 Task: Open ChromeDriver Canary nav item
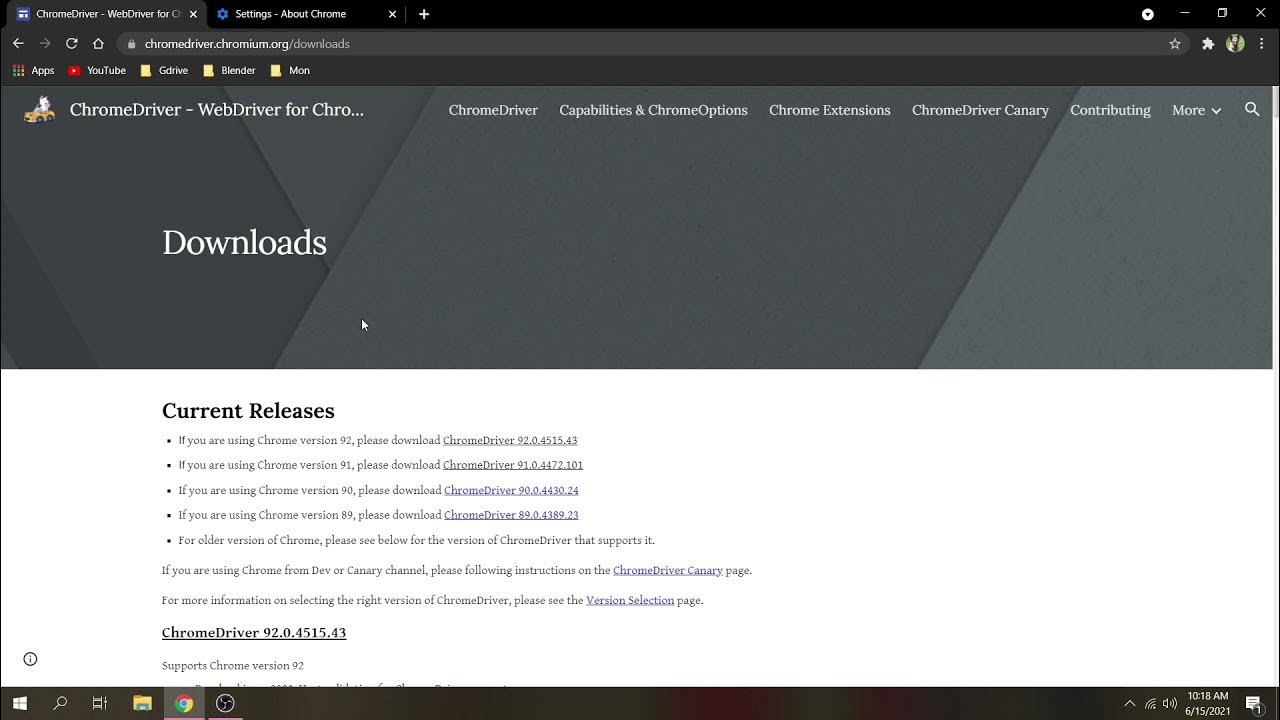pos(980,110)
